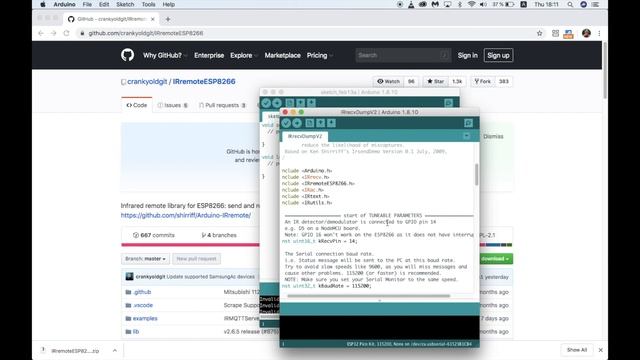Expand Explore menu in GitHub header
The width and height of the screenshot is (640, 360).
(x=244, y=56)
